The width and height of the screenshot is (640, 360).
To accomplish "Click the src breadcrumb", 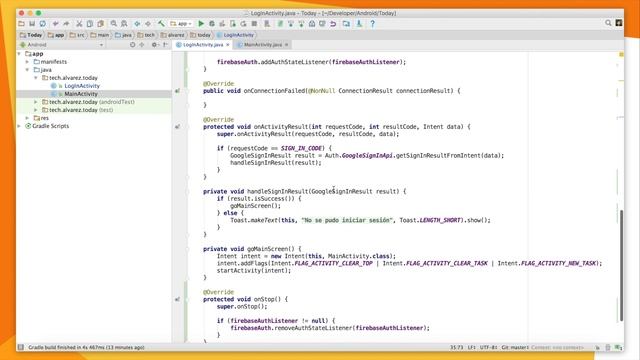I will pyautogui.click(x=78, y=35).
